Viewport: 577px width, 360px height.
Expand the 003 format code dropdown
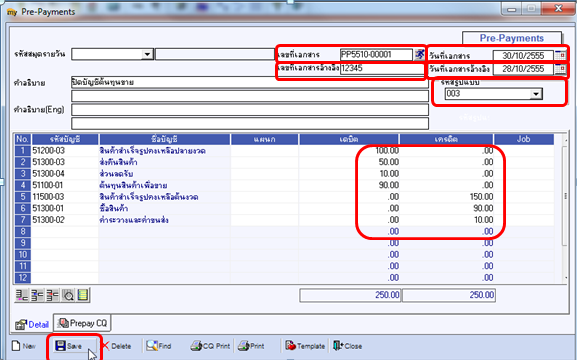coord(536,94)
